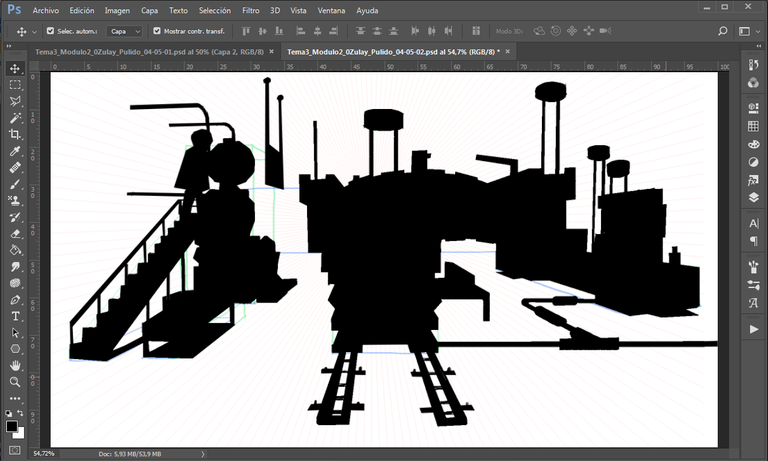Click the Auto-Align Layers button
This screenshot has width=768, height=461.
pos(476,31)
